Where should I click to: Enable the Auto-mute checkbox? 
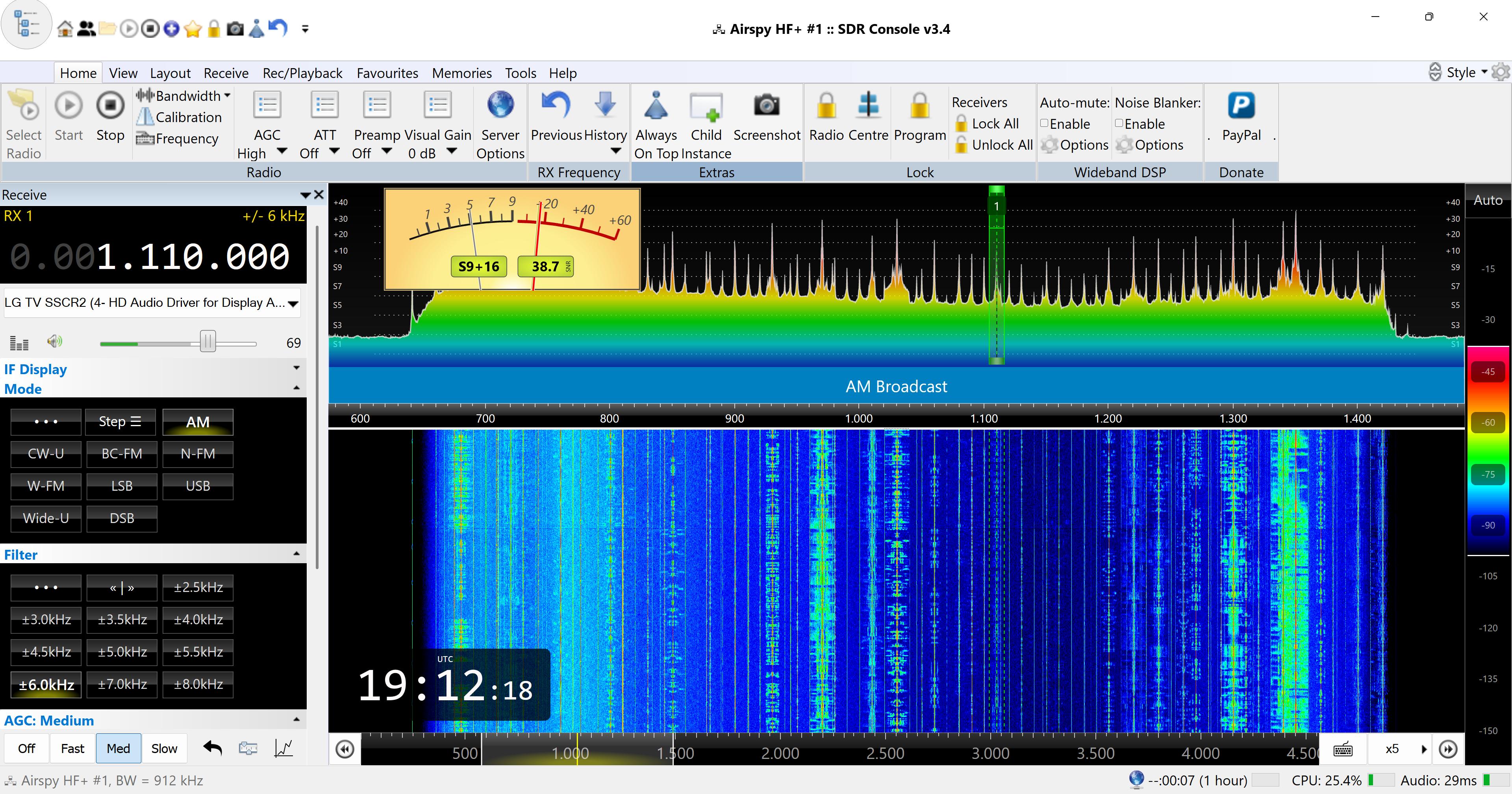[x=1044, y=123]
